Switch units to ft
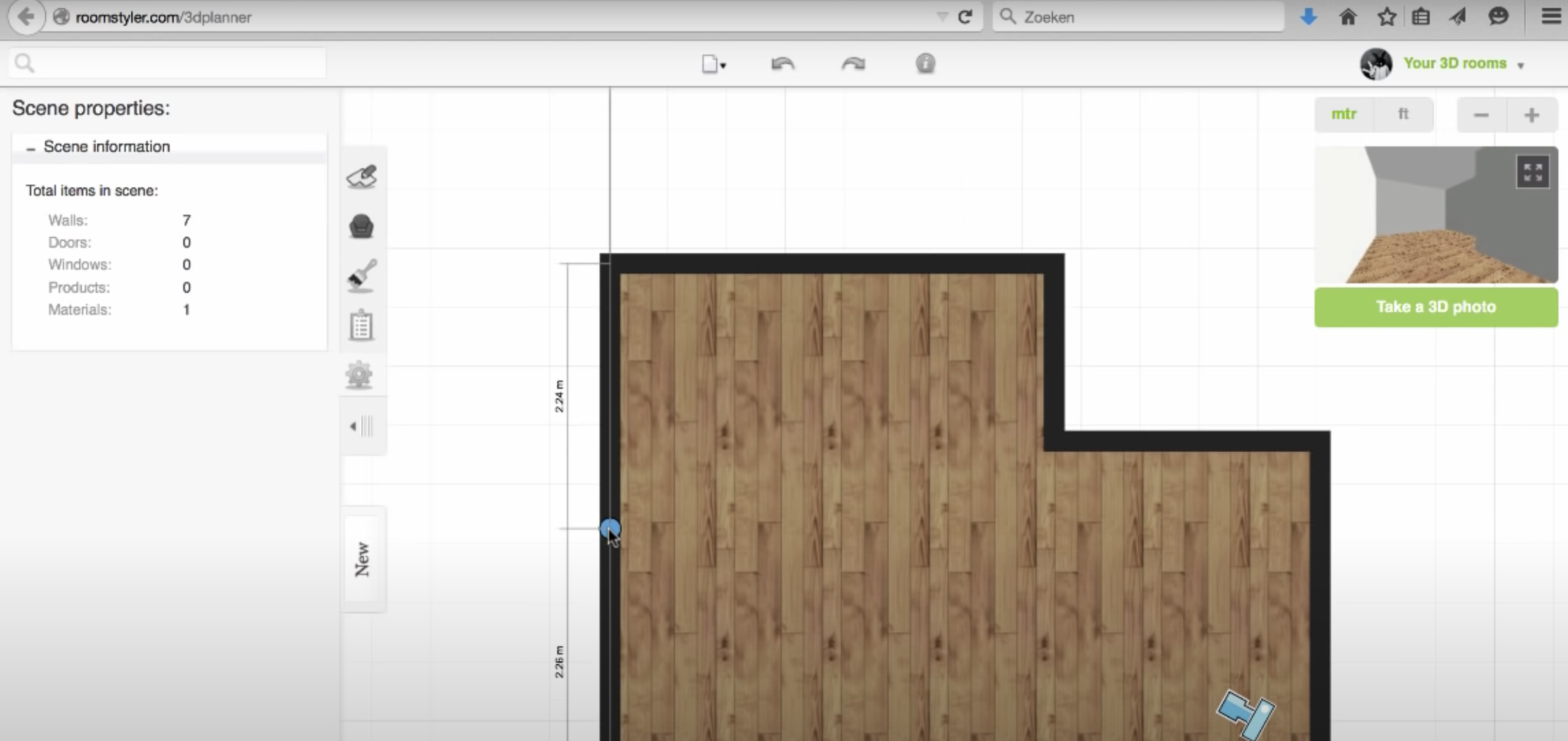 click(1403, 114)
